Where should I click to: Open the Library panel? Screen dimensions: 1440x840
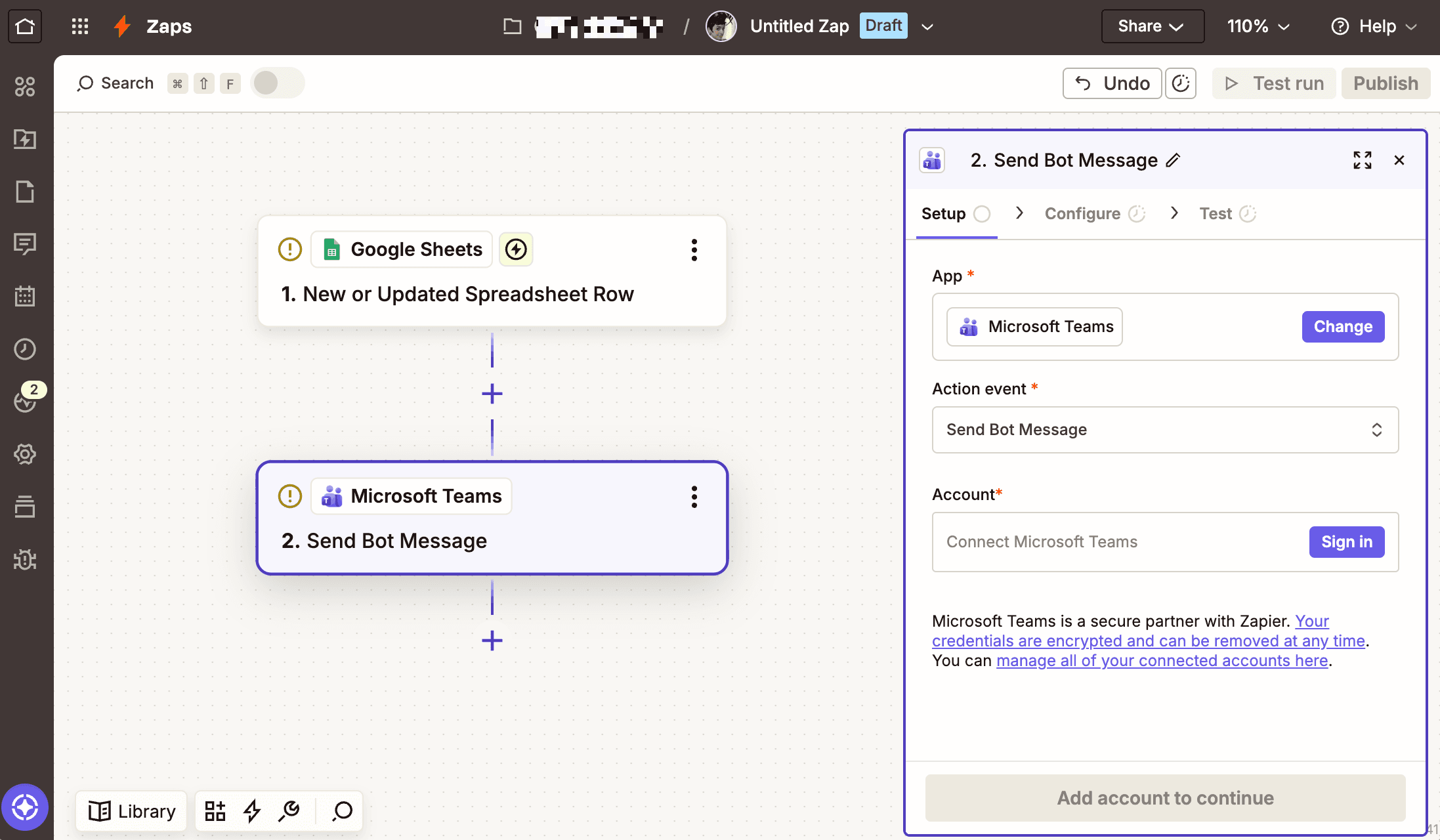pos(132,811)
